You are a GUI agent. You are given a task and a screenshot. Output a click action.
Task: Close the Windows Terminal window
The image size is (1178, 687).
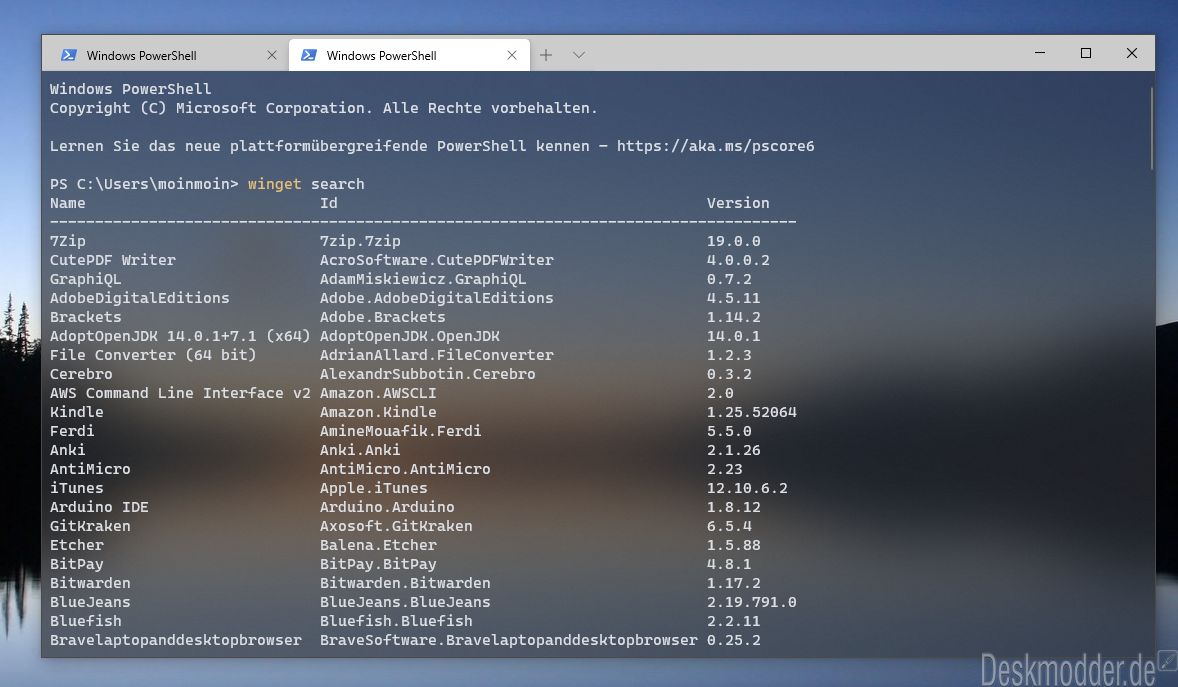pyautogui.click(x=1131, y=53)
